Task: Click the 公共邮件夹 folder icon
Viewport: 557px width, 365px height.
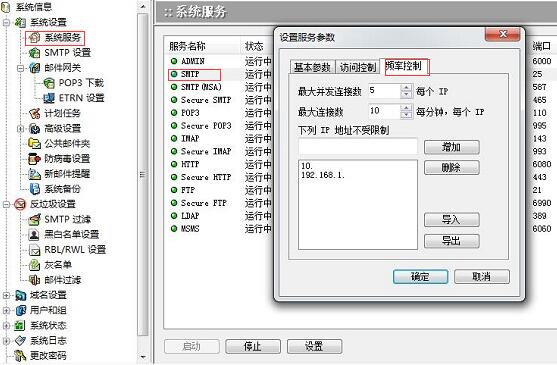Action: click(34, 143)
